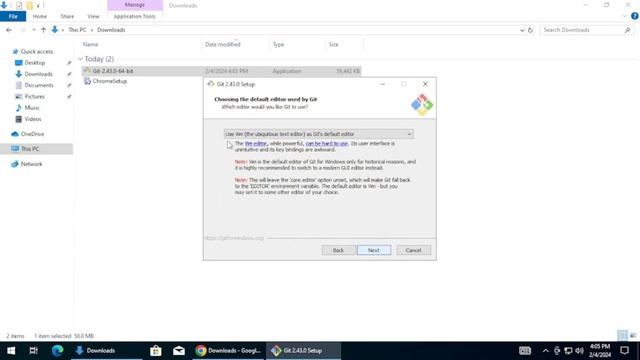The image size is (640, 360).
Task: Open Desktop in the navigation pane
Action: [x=35, y=63]
